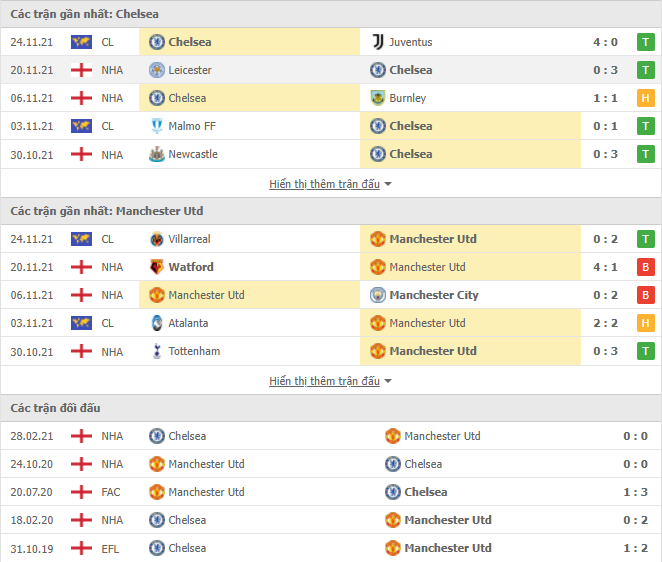Select the 28.02.21 Chelsea vs Manchester Utd head-to-head
The width and height of the screenshot is (662, 562).
[x=331, y=436]
